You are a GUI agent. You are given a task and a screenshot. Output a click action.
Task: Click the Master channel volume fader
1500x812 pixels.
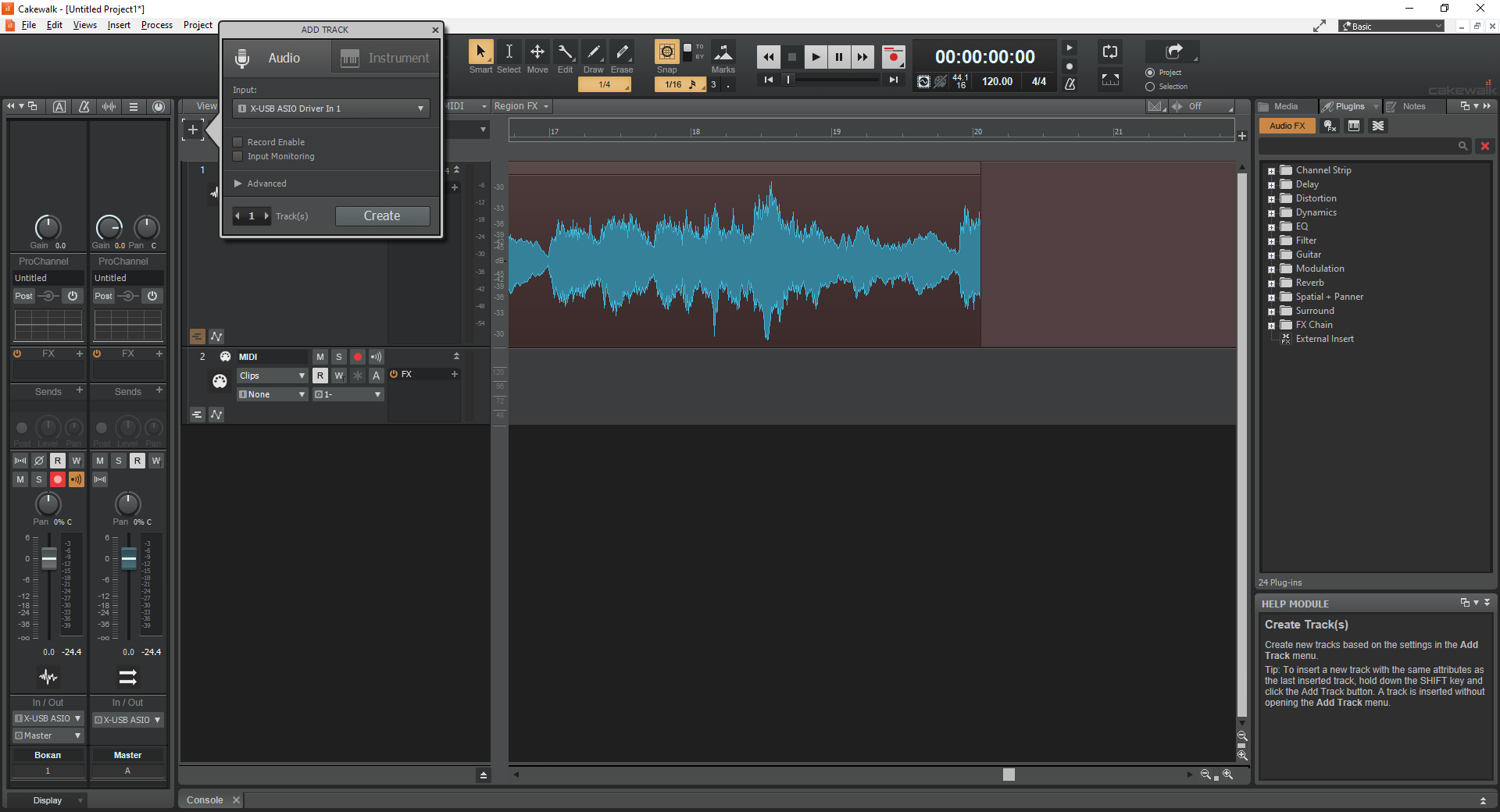tap(129, 558)
